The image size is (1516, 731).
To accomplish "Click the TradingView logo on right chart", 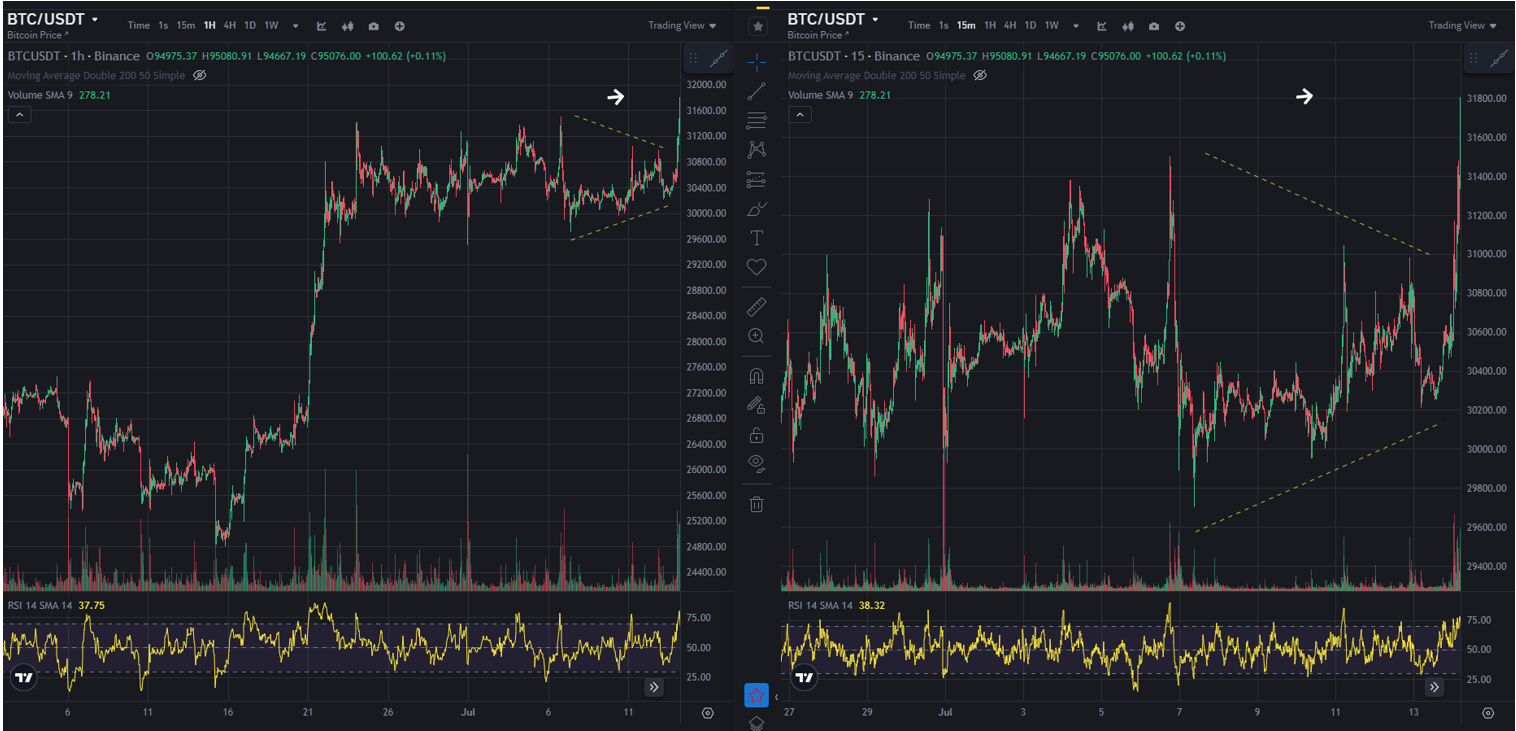I will (x=805, y=677).
